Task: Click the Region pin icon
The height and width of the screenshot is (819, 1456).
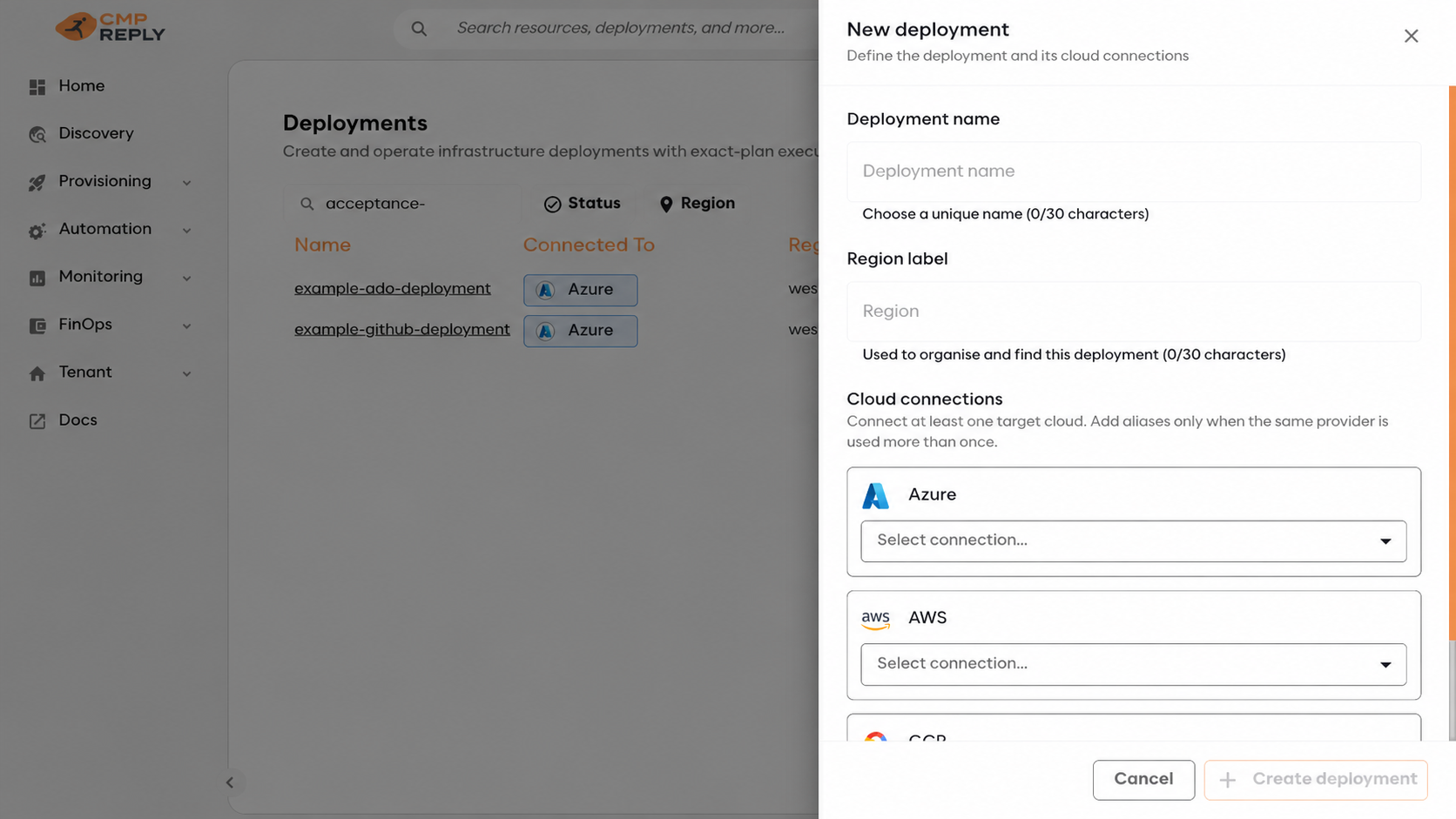Action: click(666, 204)
